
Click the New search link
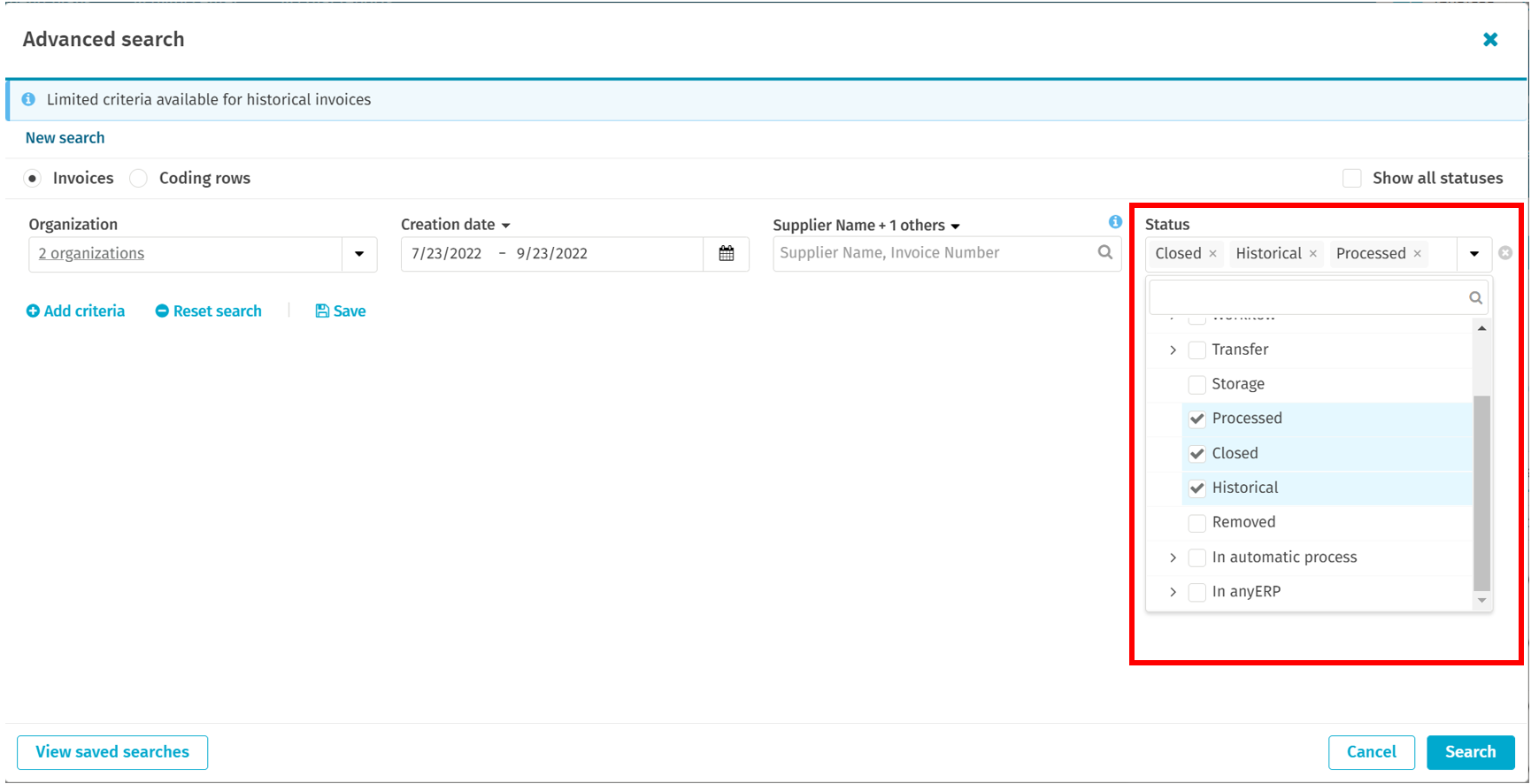[x=65, y=138]
